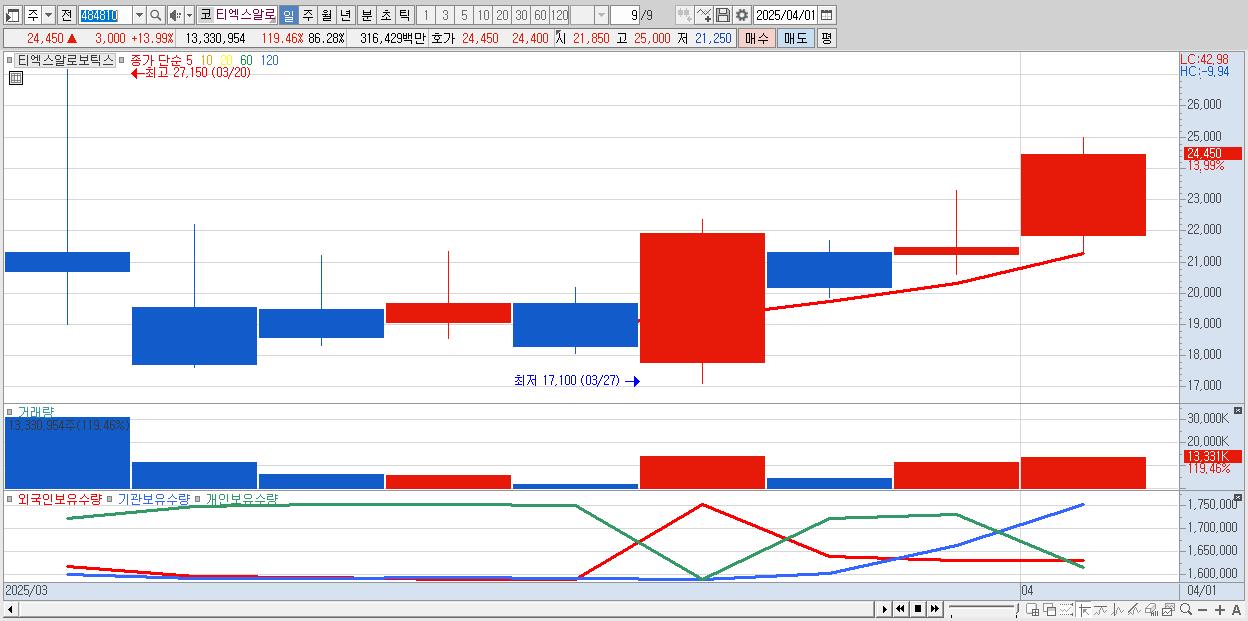The height and width of the screenshot is (621, 1248).
Task: Open the chart settings gear icon
Action: click(x=741, y=15)
